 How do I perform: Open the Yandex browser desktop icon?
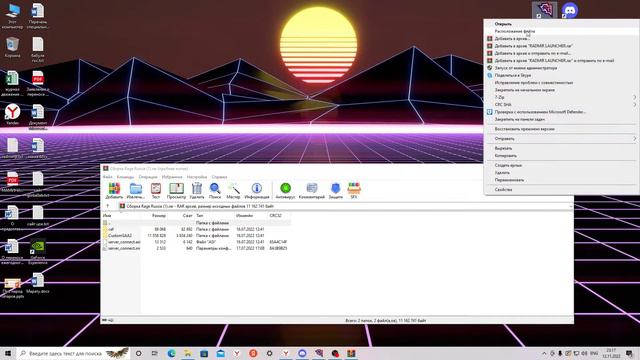(x=13, y=114)
